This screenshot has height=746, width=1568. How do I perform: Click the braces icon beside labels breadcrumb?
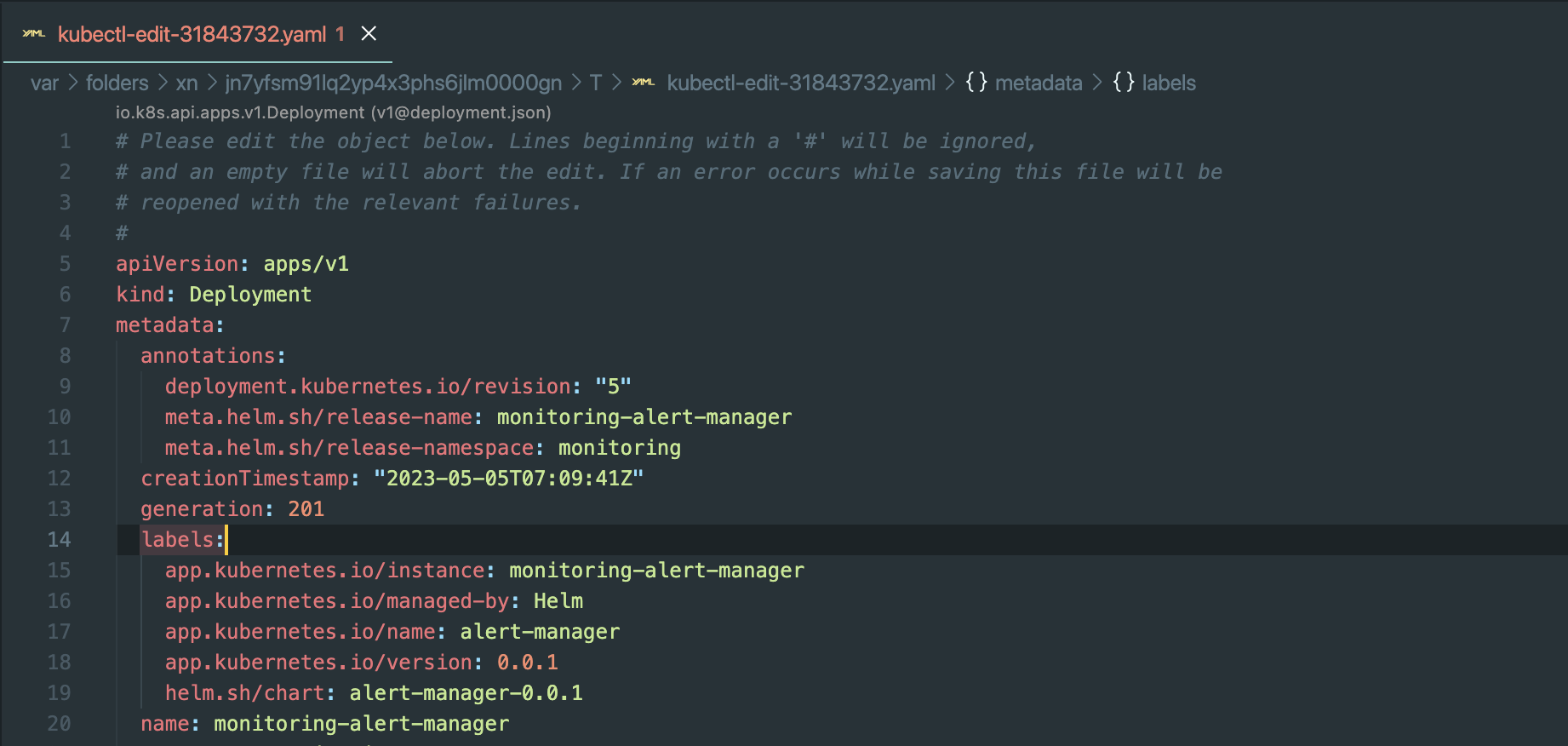tap(1124, 83)
